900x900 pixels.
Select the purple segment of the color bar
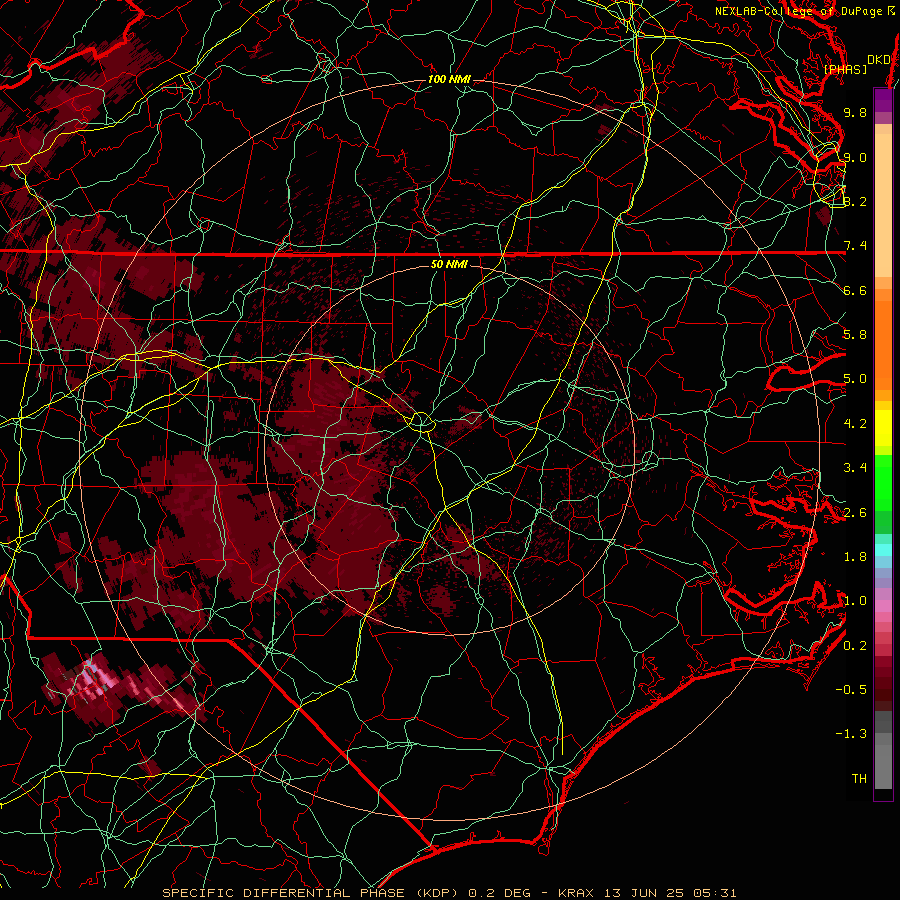tap(883, 100)
